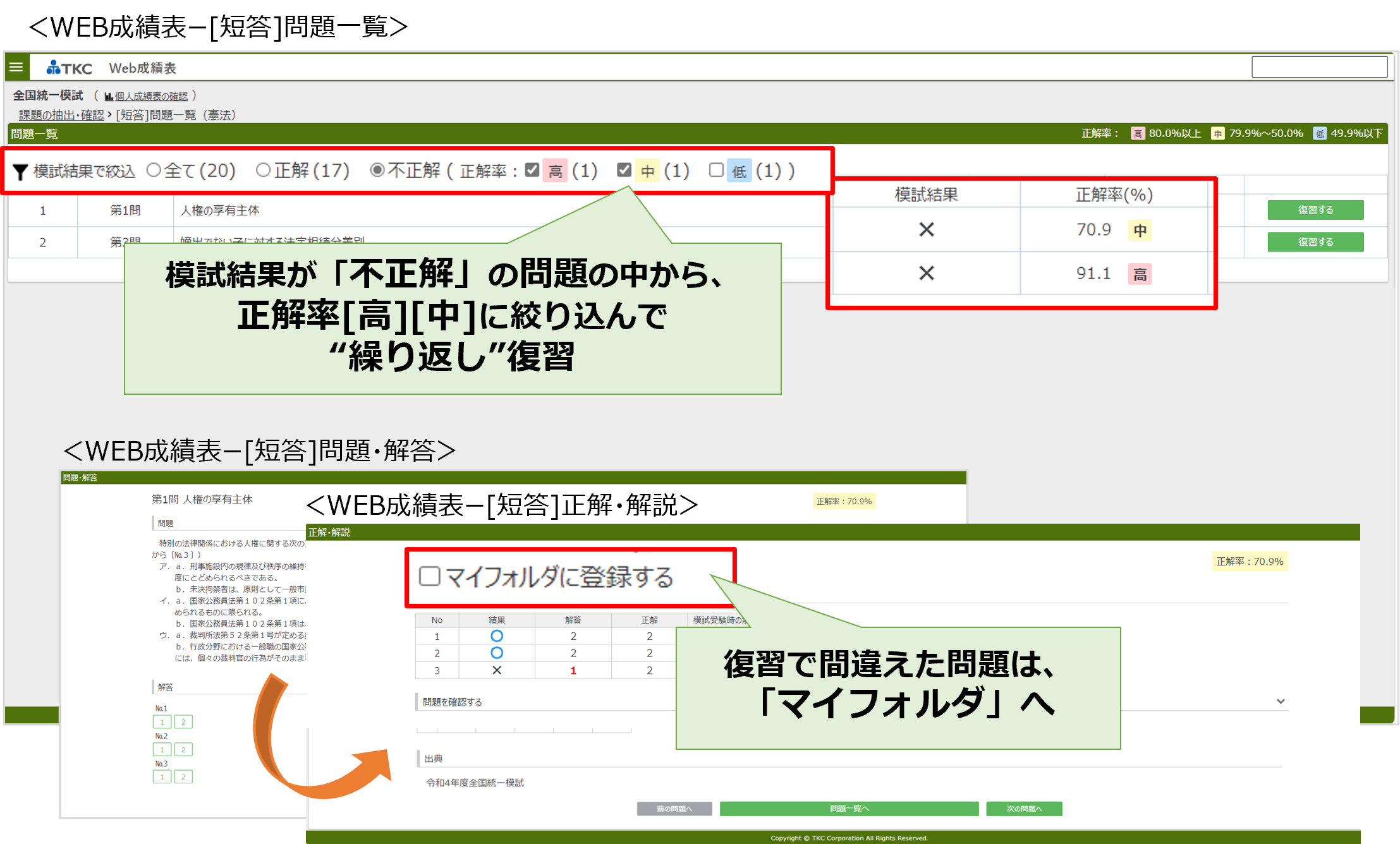
Task: Choose answer 1 for No.3
Action: pos(162,776)
